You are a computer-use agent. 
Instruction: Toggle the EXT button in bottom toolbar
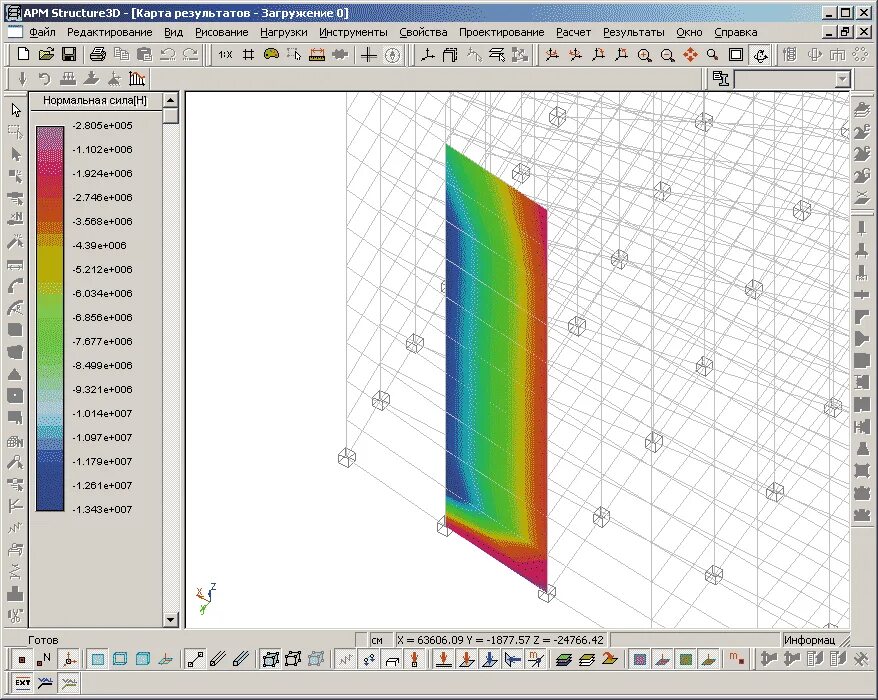click(x=23, y=683)
